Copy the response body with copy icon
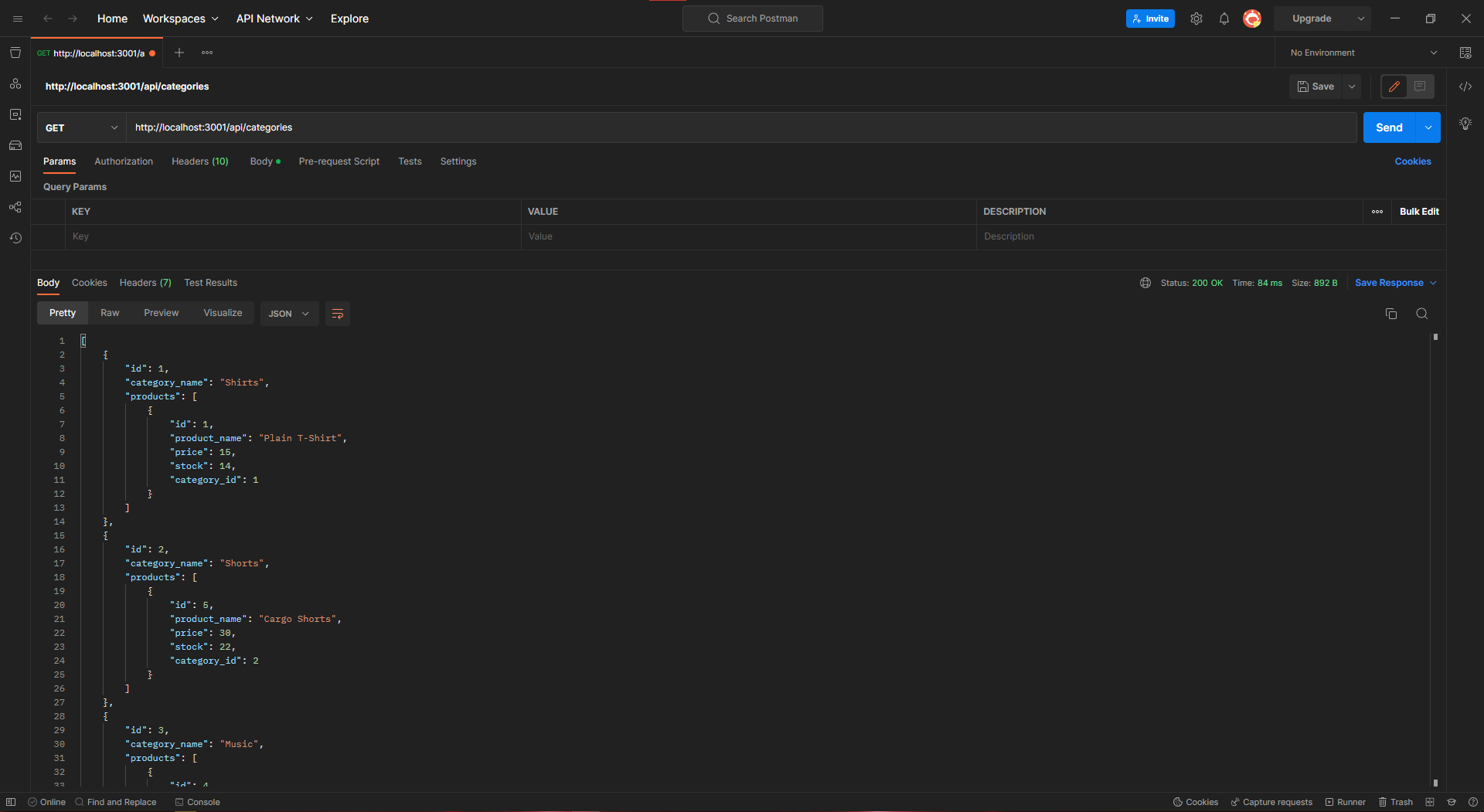 pos(1391,314)
